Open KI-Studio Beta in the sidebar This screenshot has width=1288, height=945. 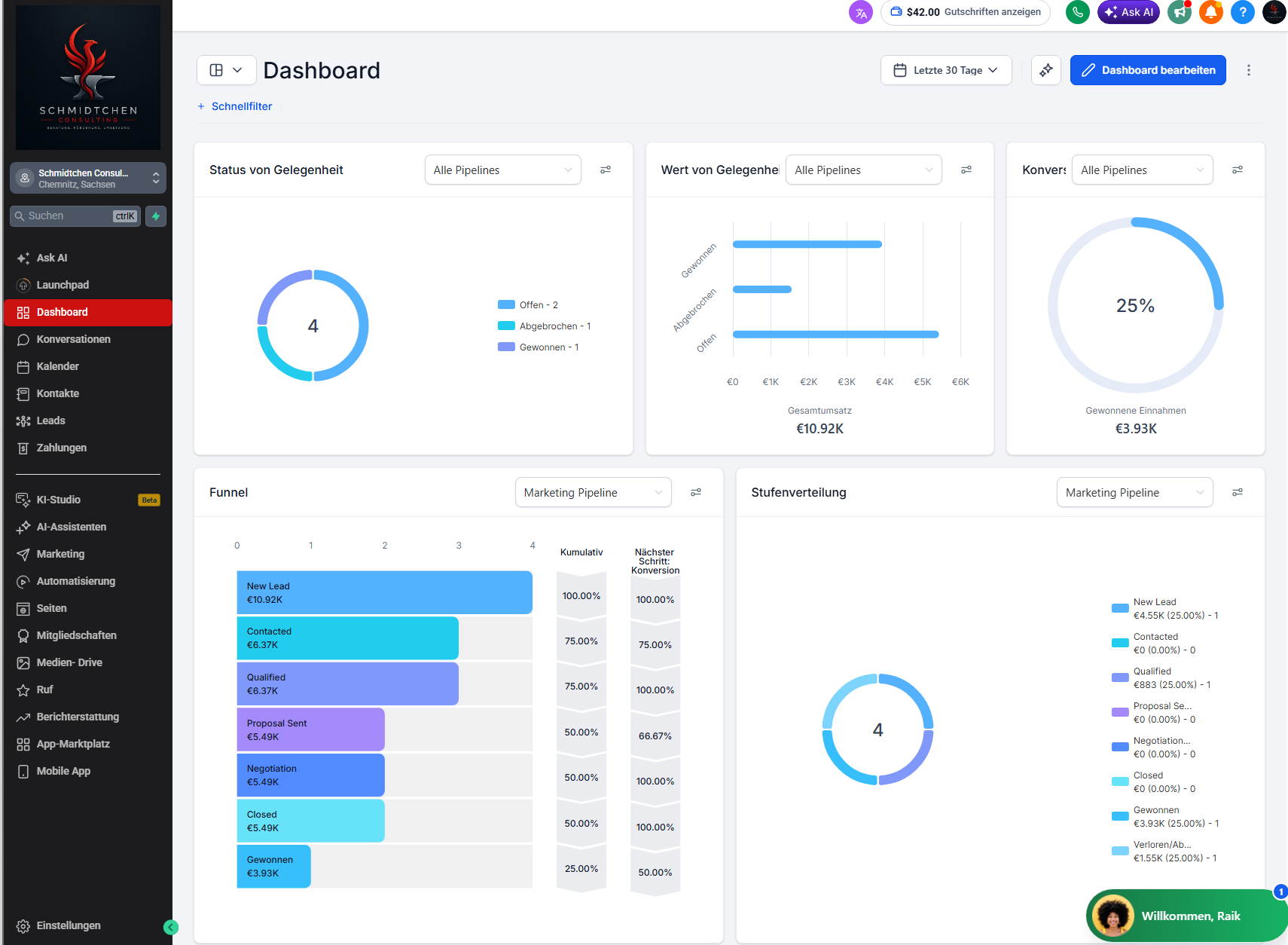point(88,500)
